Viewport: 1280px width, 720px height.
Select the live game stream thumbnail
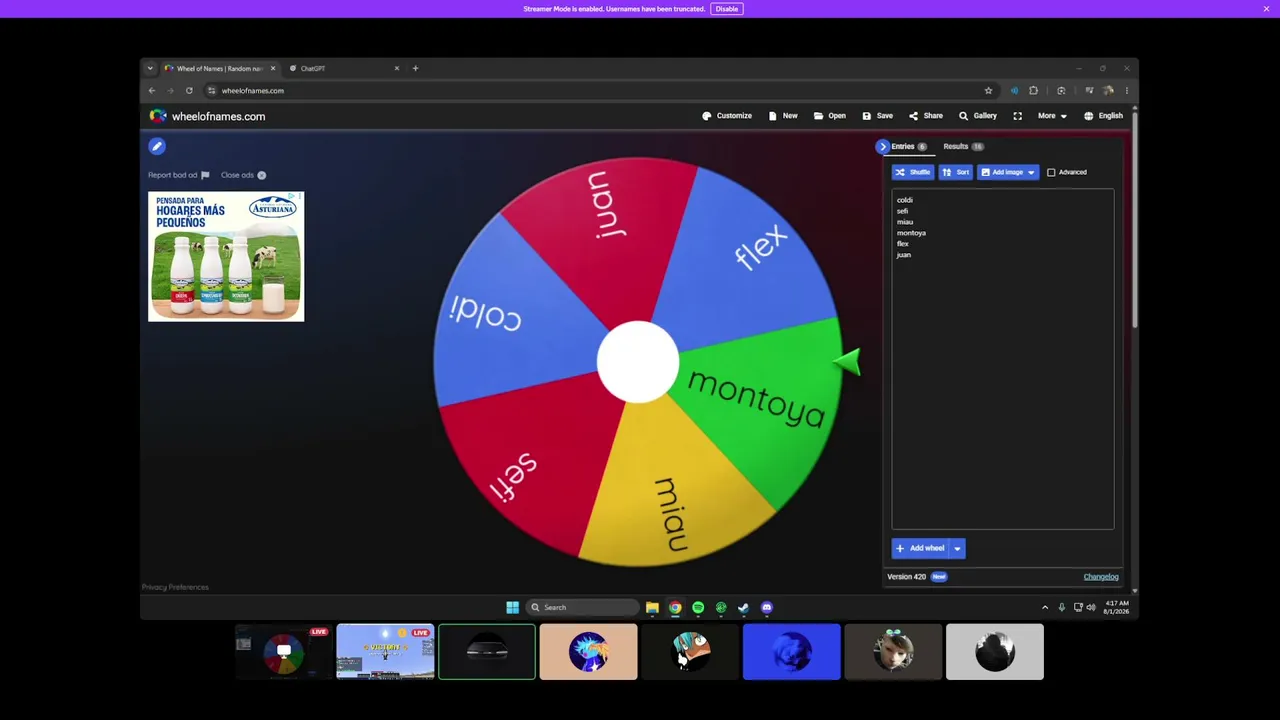coord(385,652)
